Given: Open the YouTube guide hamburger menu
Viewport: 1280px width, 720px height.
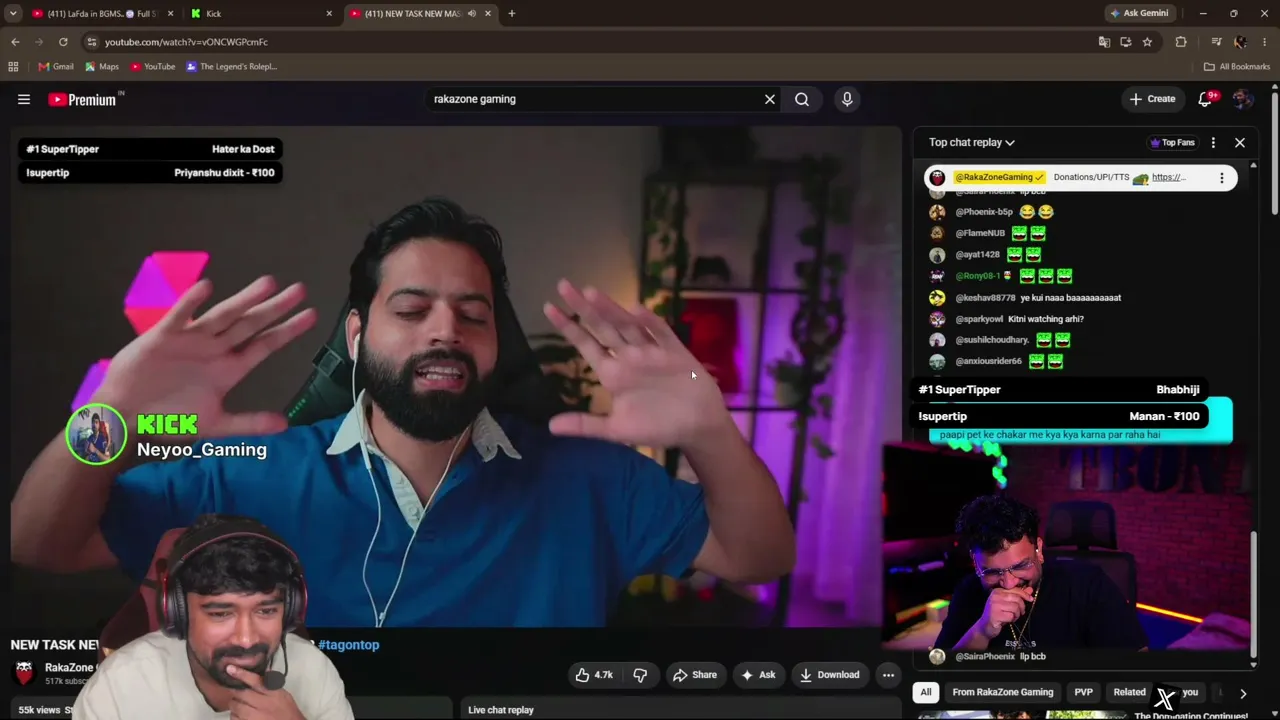Looking at the screenshot, I should 24,99.
